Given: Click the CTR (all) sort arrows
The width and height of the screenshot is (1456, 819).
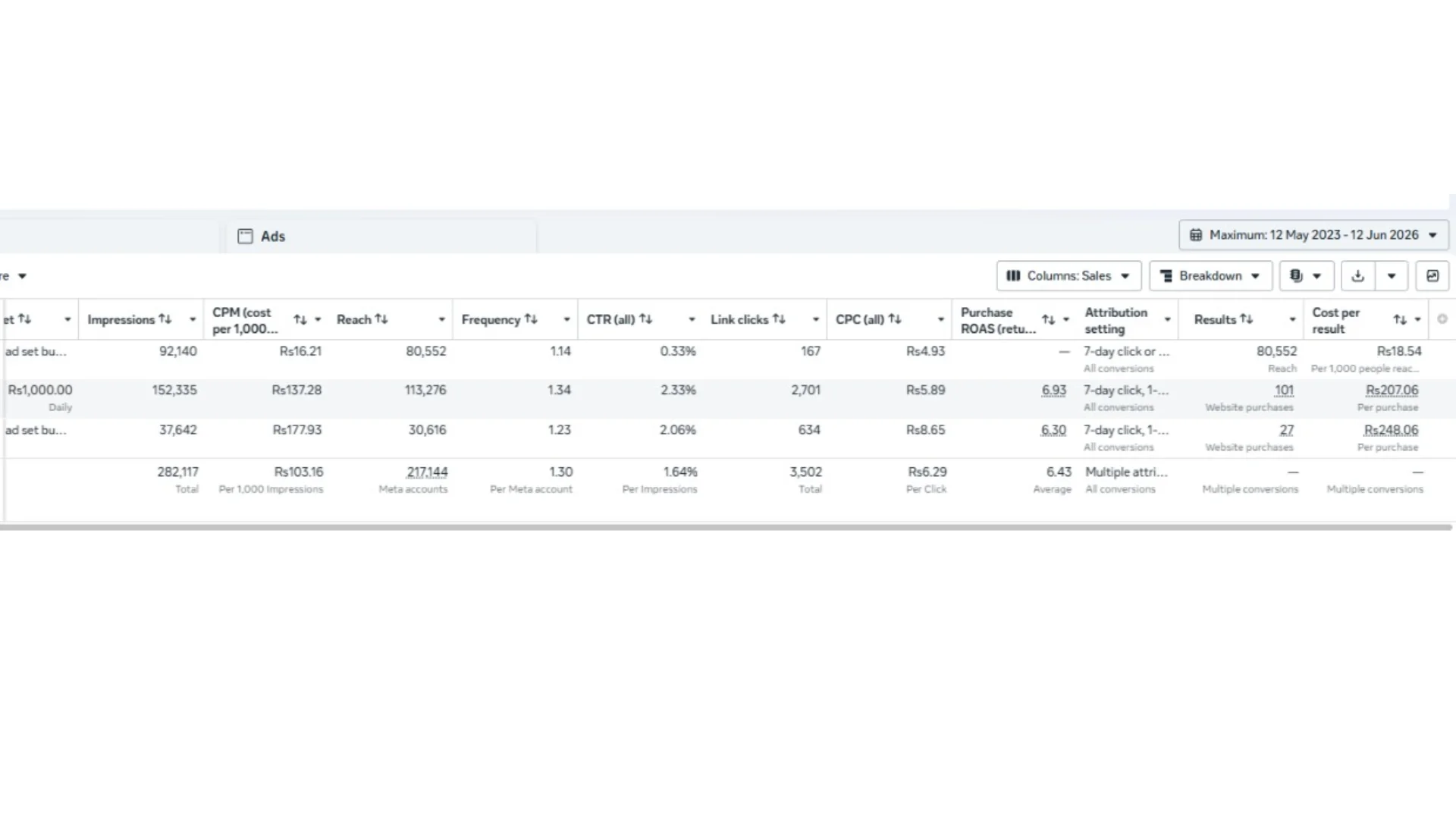Looking at the screenshot, I should click(x=645, y=319).
